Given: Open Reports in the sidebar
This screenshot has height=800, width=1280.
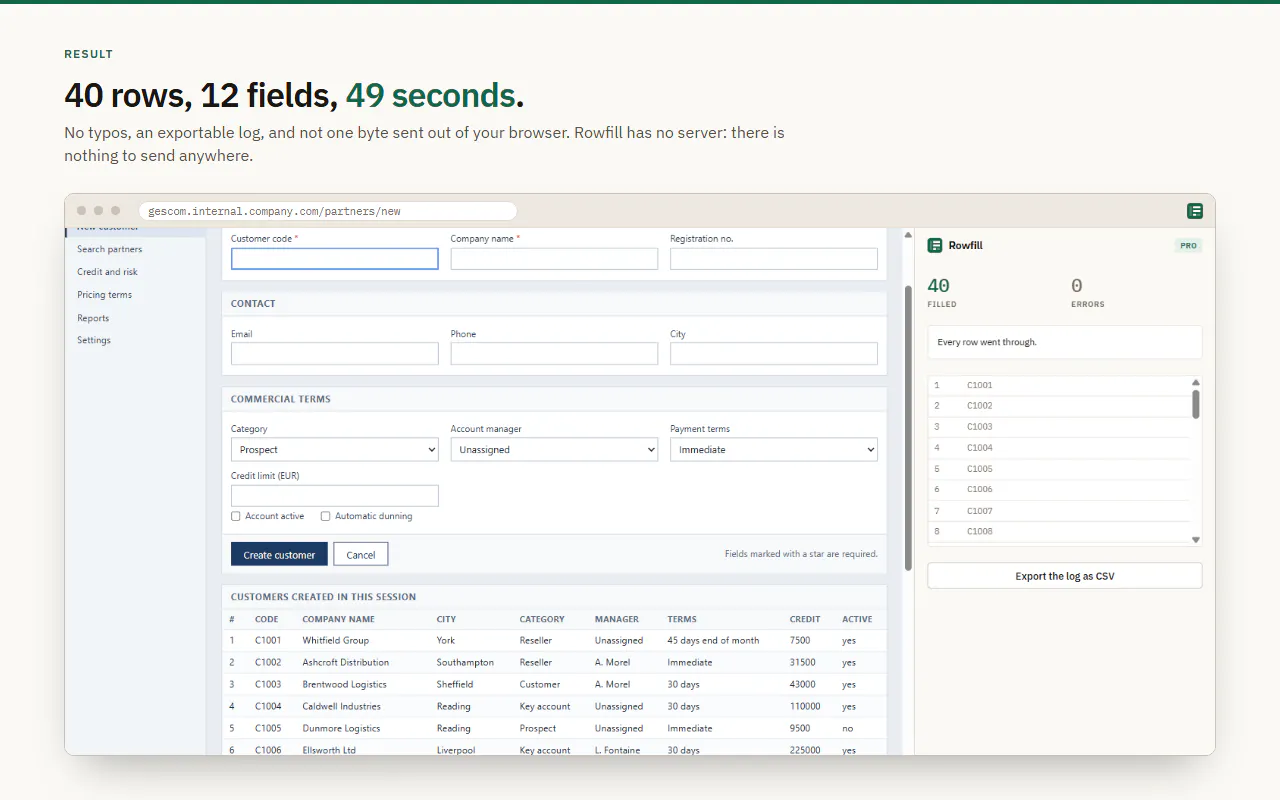Looking at the screenshot, I should pyautogui.click(x=93, y=318).
